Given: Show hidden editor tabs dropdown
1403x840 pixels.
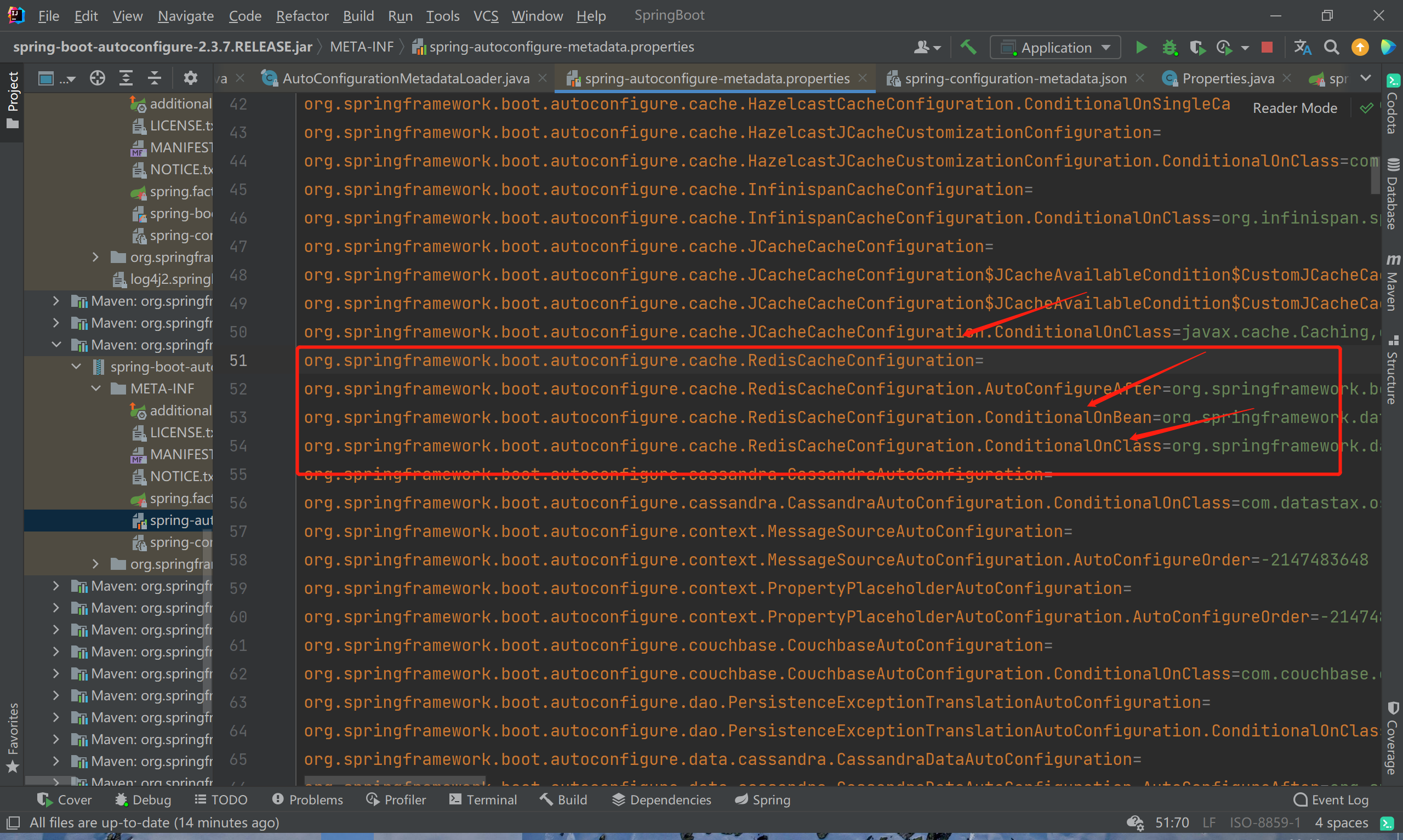Looking at the screenshot, I should pyautogui.click(x=1366, y=78).
